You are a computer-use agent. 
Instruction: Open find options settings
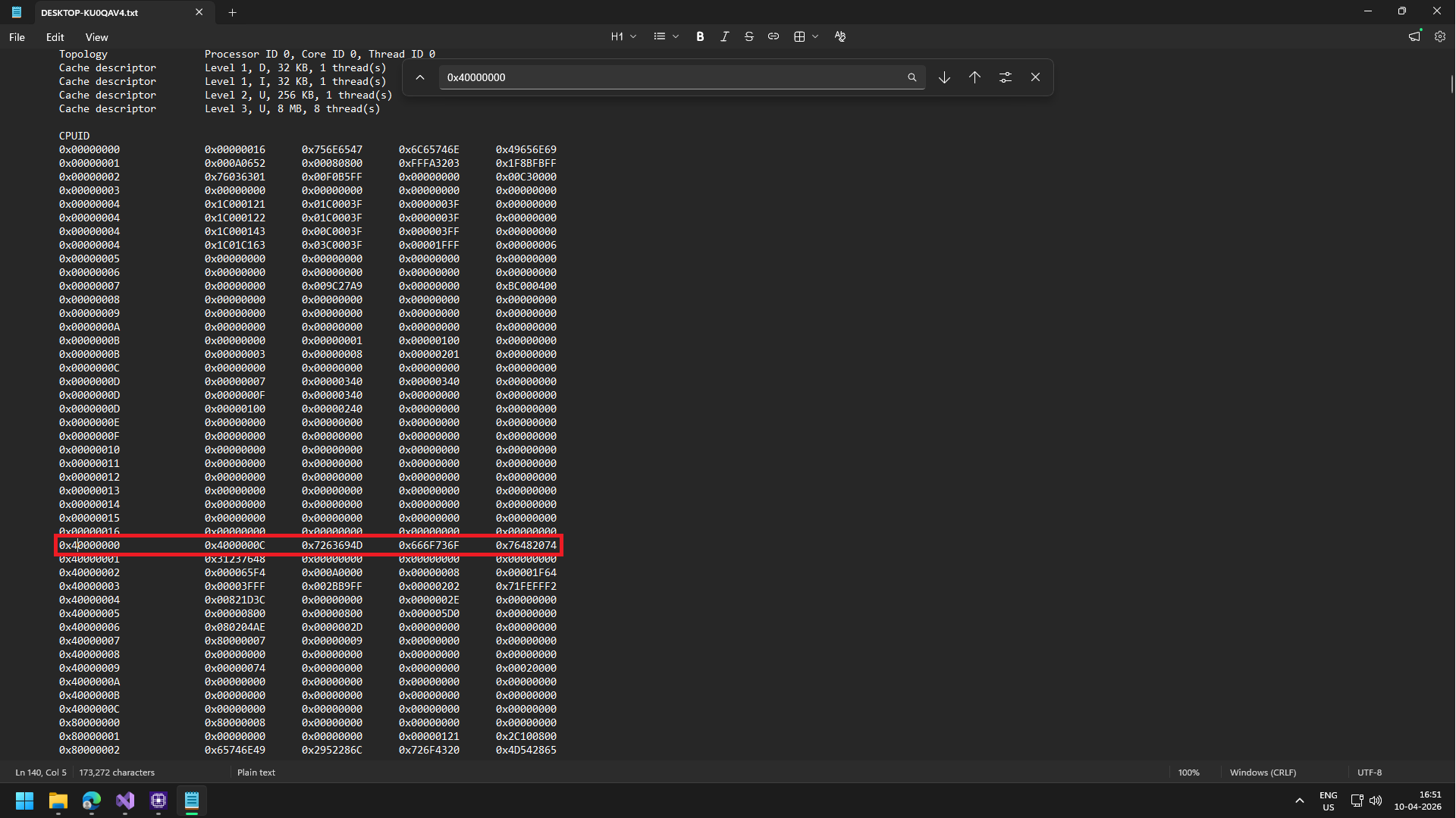pyautogui.click(x=1005, y=77)
